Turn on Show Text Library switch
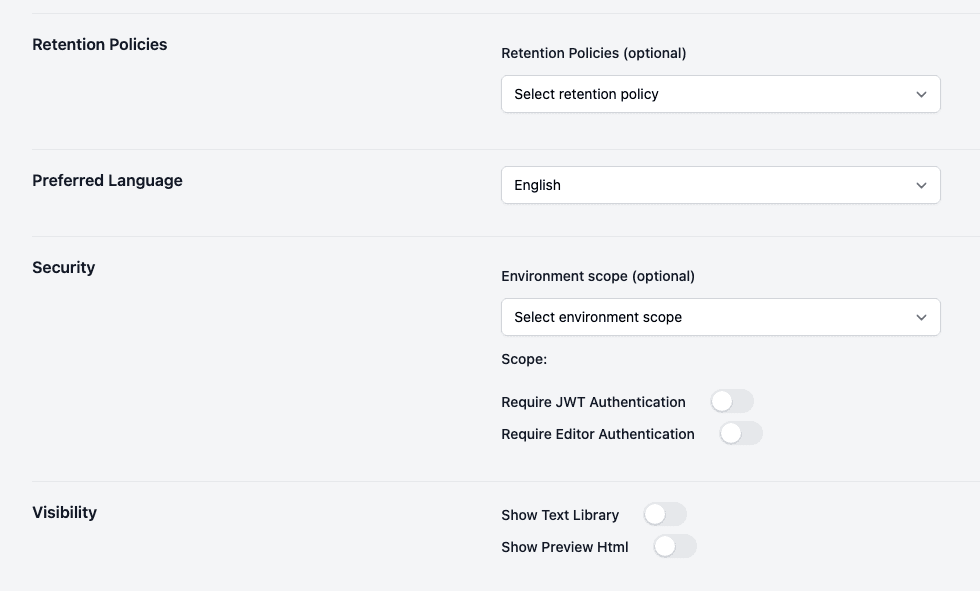 click(x=665, y=515)
